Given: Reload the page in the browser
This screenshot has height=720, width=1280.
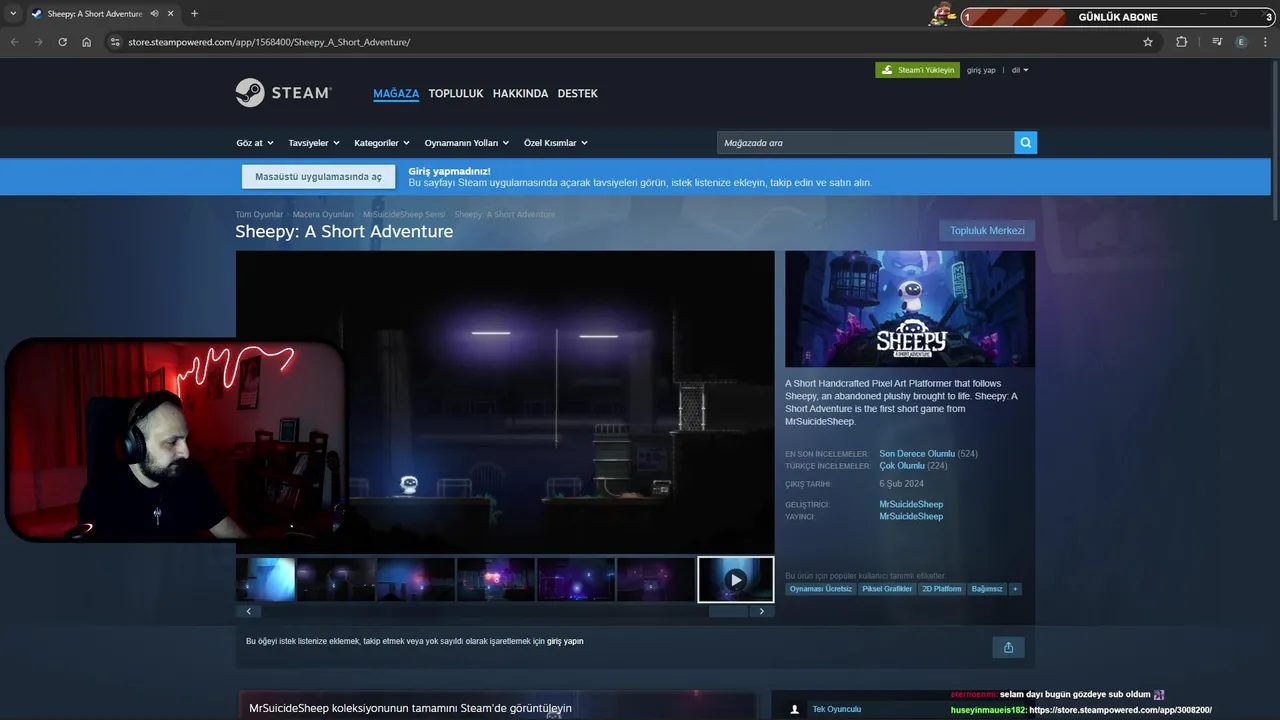Looking at the screenshot, I should (62, 42).
